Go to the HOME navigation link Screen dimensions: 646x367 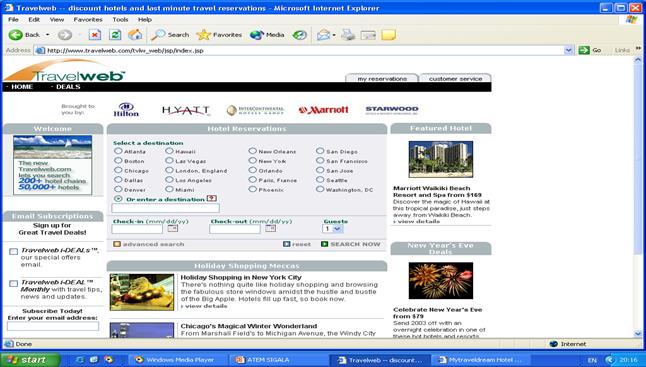(22, 87)
